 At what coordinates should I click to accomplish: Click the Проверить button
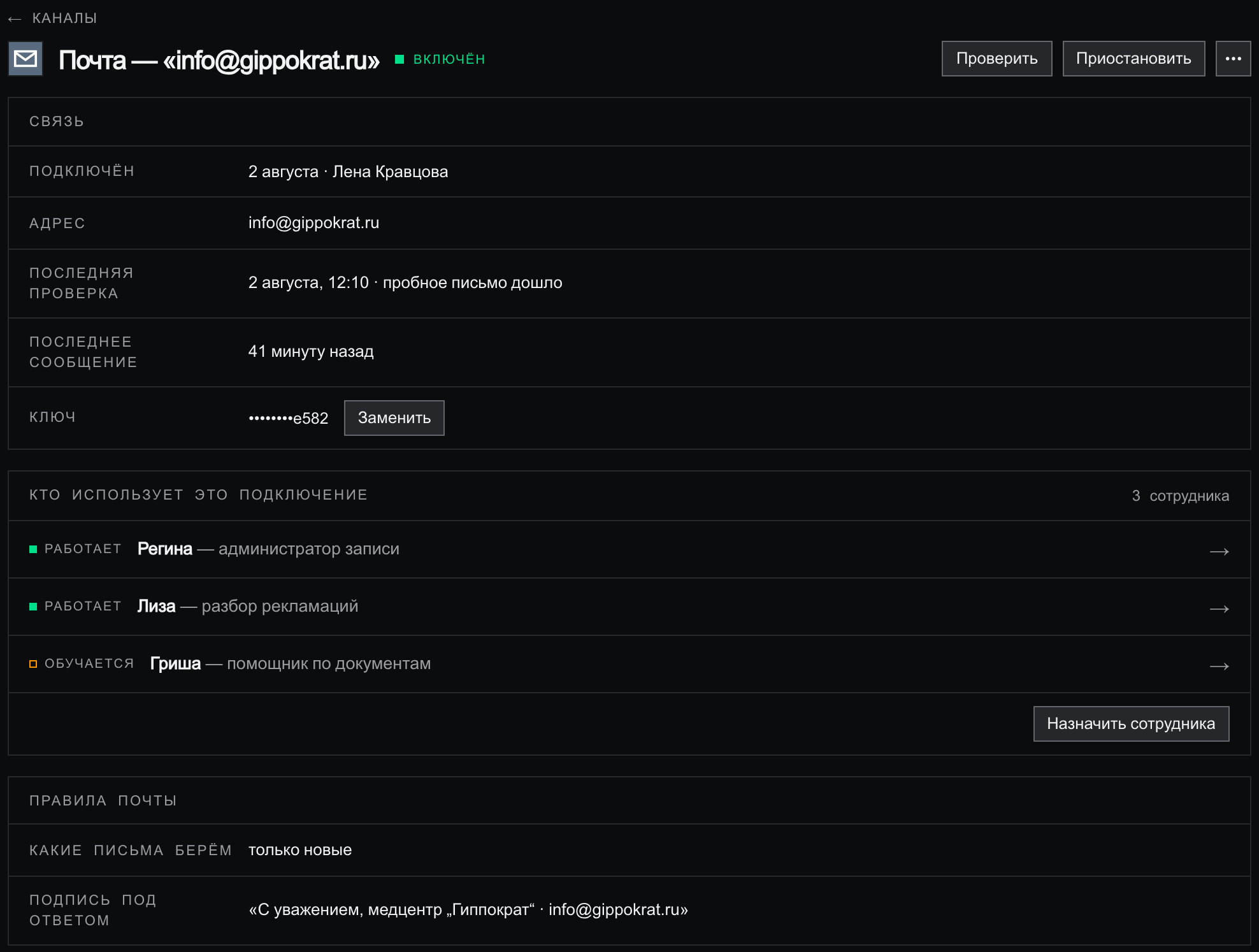[x=996, y=59]
